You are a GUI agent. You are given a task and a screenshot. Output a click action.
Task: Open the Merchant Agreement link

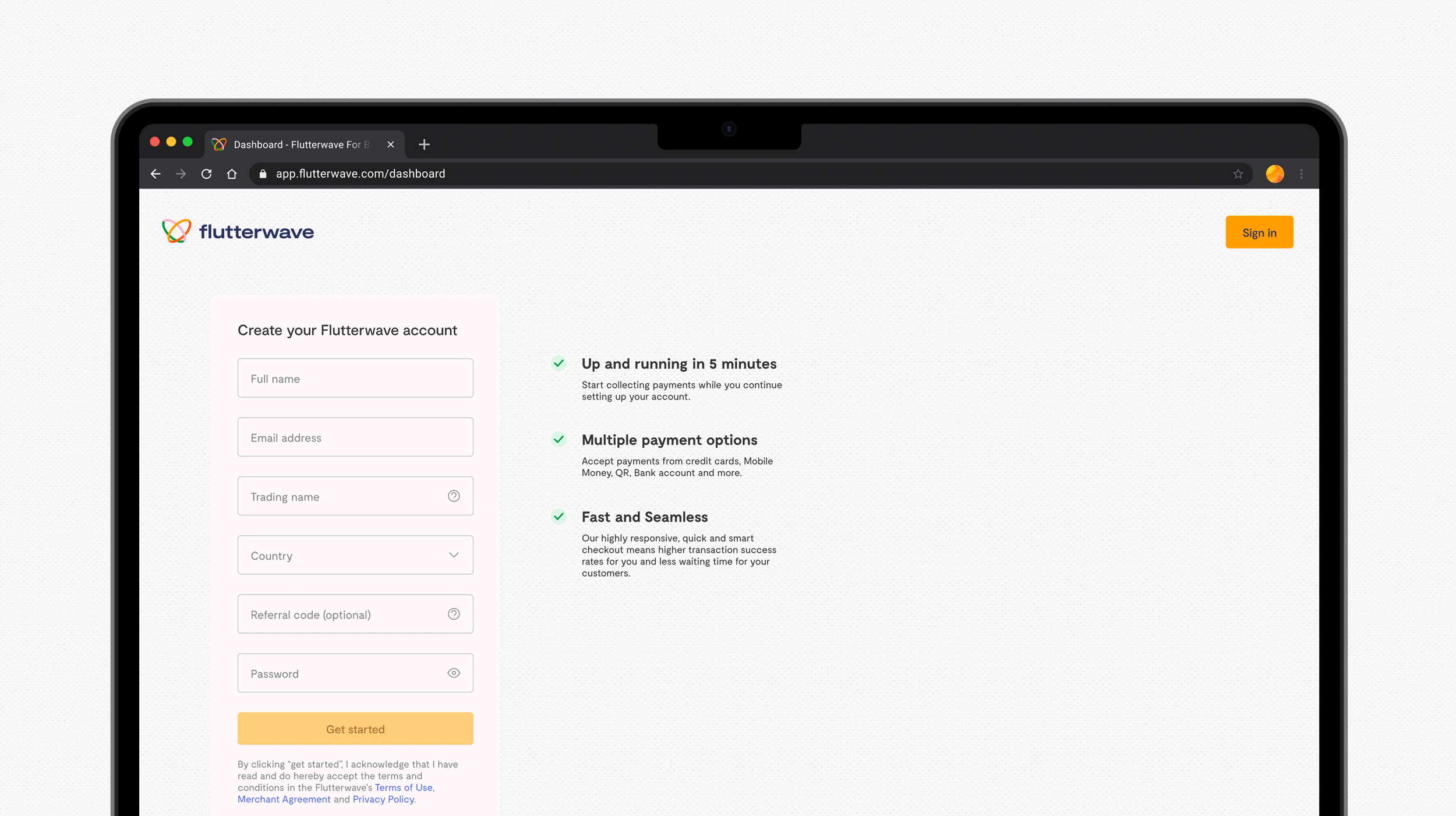[x=284, y=799]
